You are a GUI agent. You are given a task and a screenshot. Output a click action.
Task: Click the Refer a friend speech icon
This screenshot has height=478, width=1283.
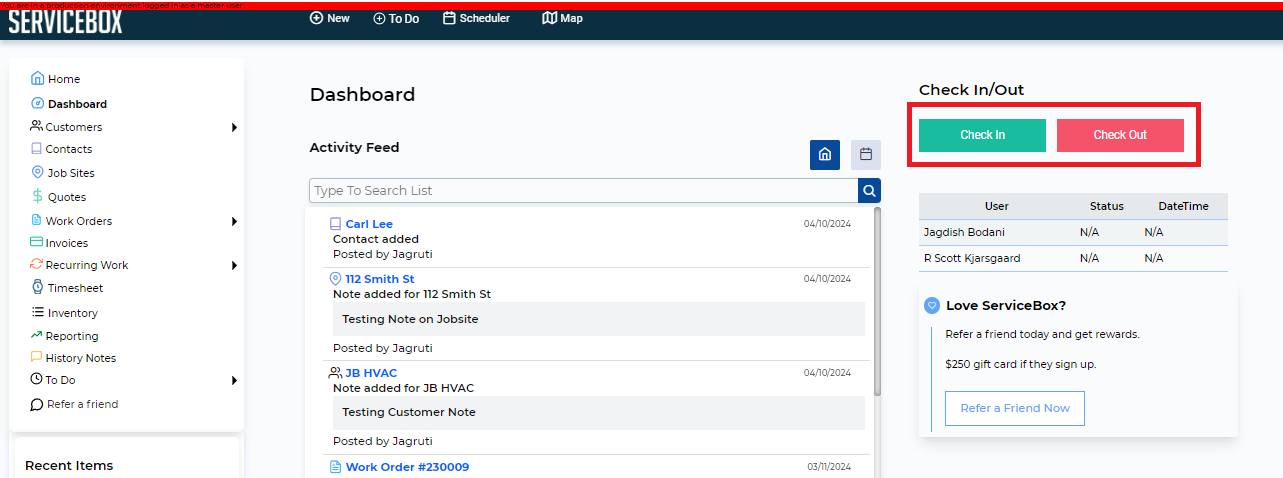(x=37, y=404)
